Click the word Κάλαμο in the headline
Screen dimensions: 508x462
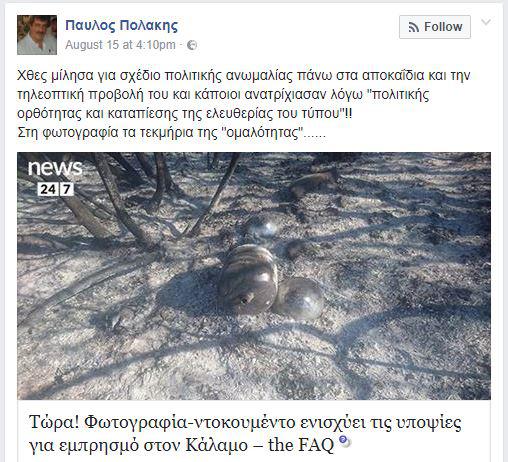tap(217, 445)
